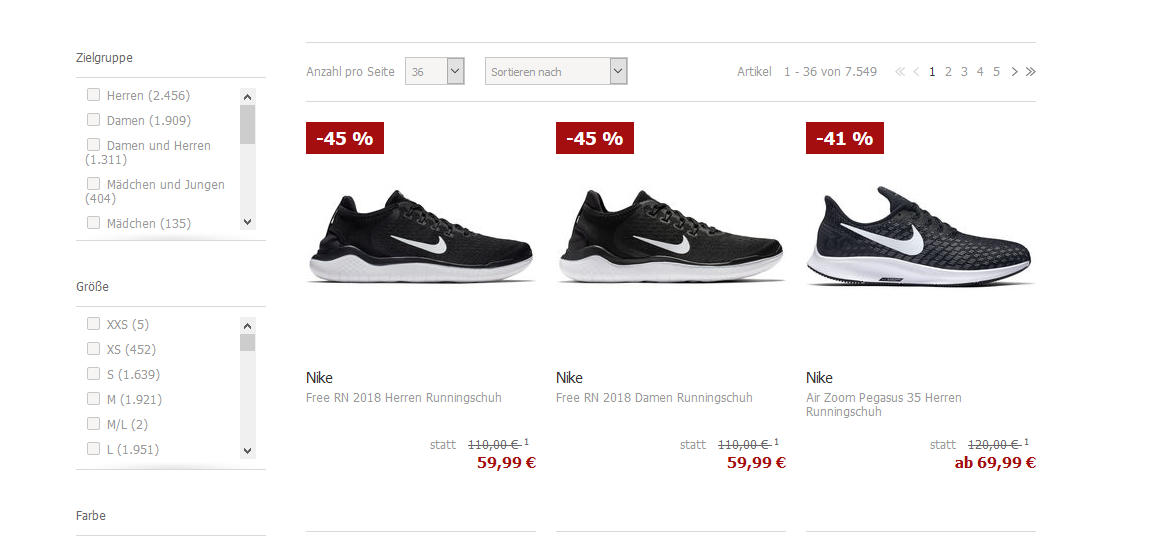Enable the Damen filter checkbox
The height and width of the screenshot is (539, 1170).
tap(94, 120)
